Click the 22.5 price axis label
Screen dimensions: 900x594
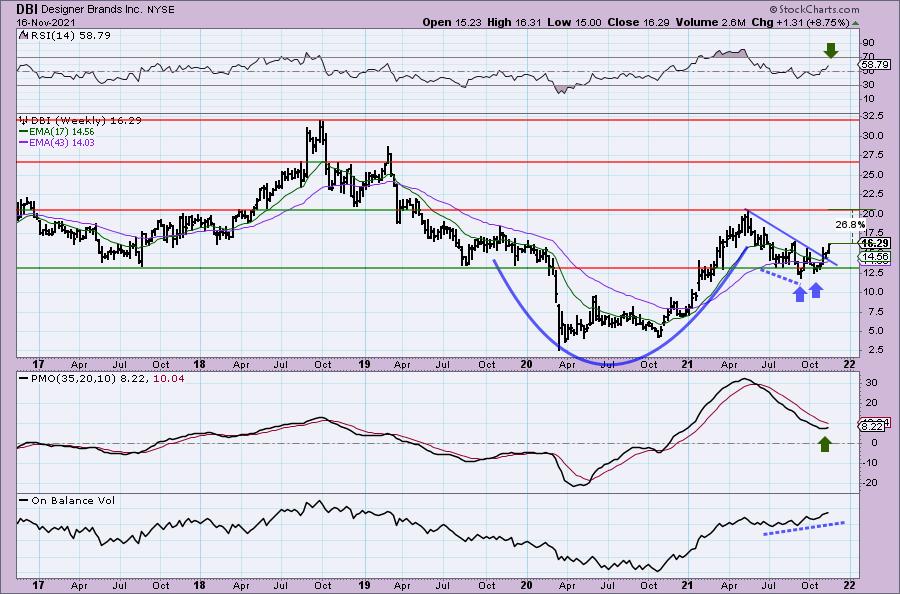pos(873,193)
